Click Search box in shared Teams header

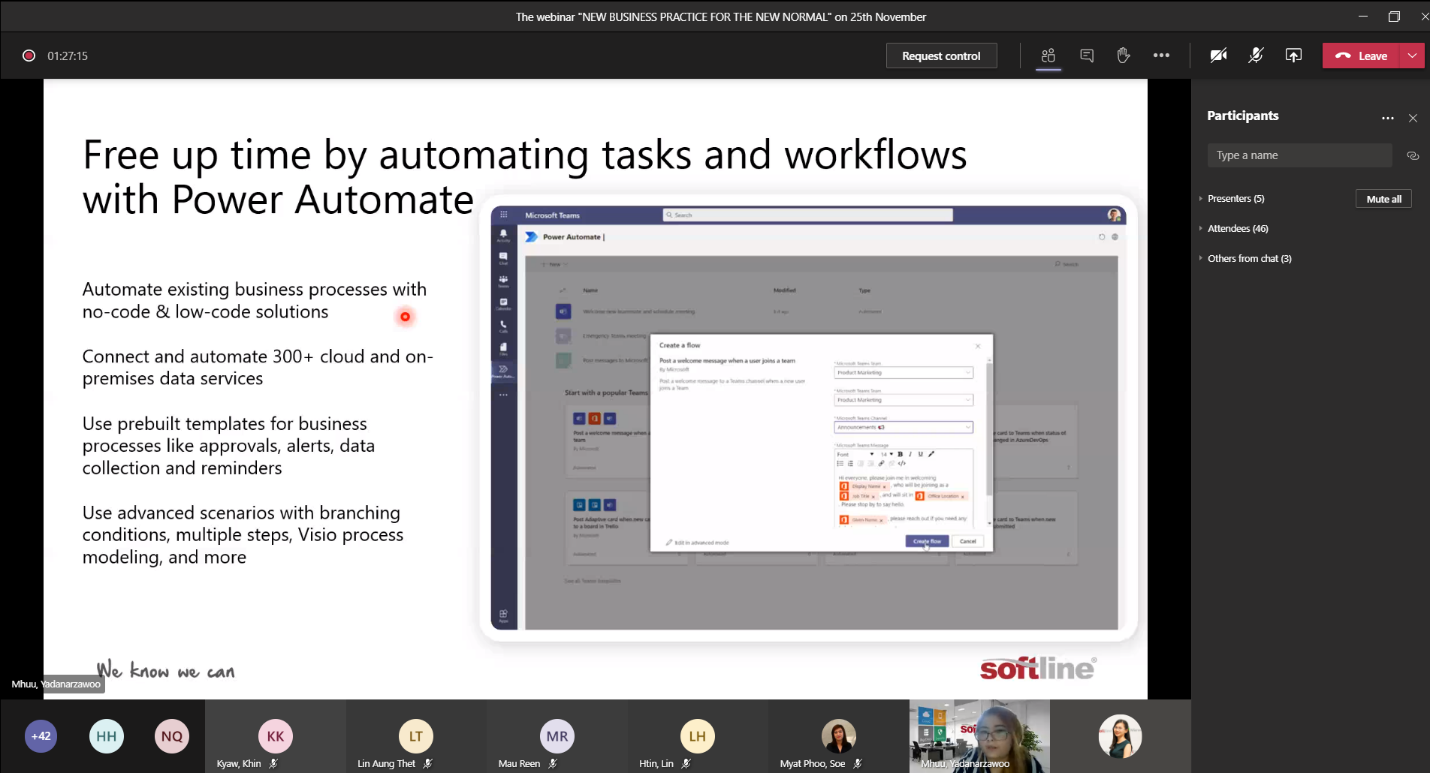tap(807, 215)
